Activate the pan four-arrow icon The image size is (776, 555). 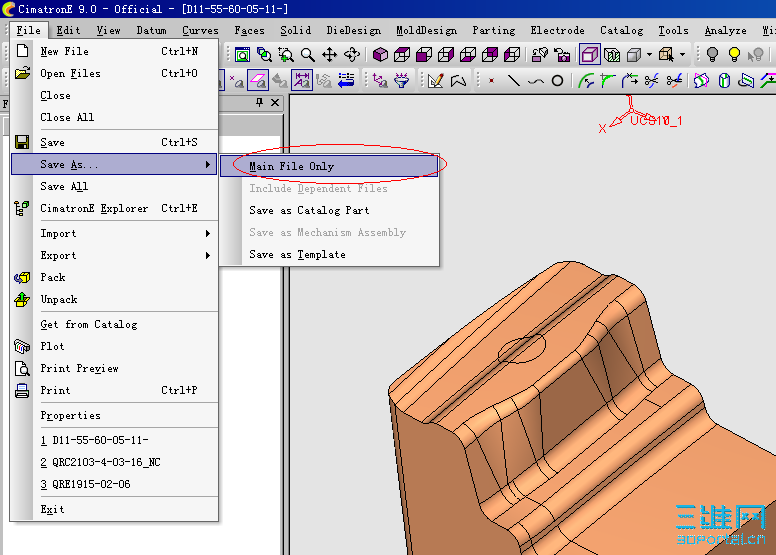[329, 54]
